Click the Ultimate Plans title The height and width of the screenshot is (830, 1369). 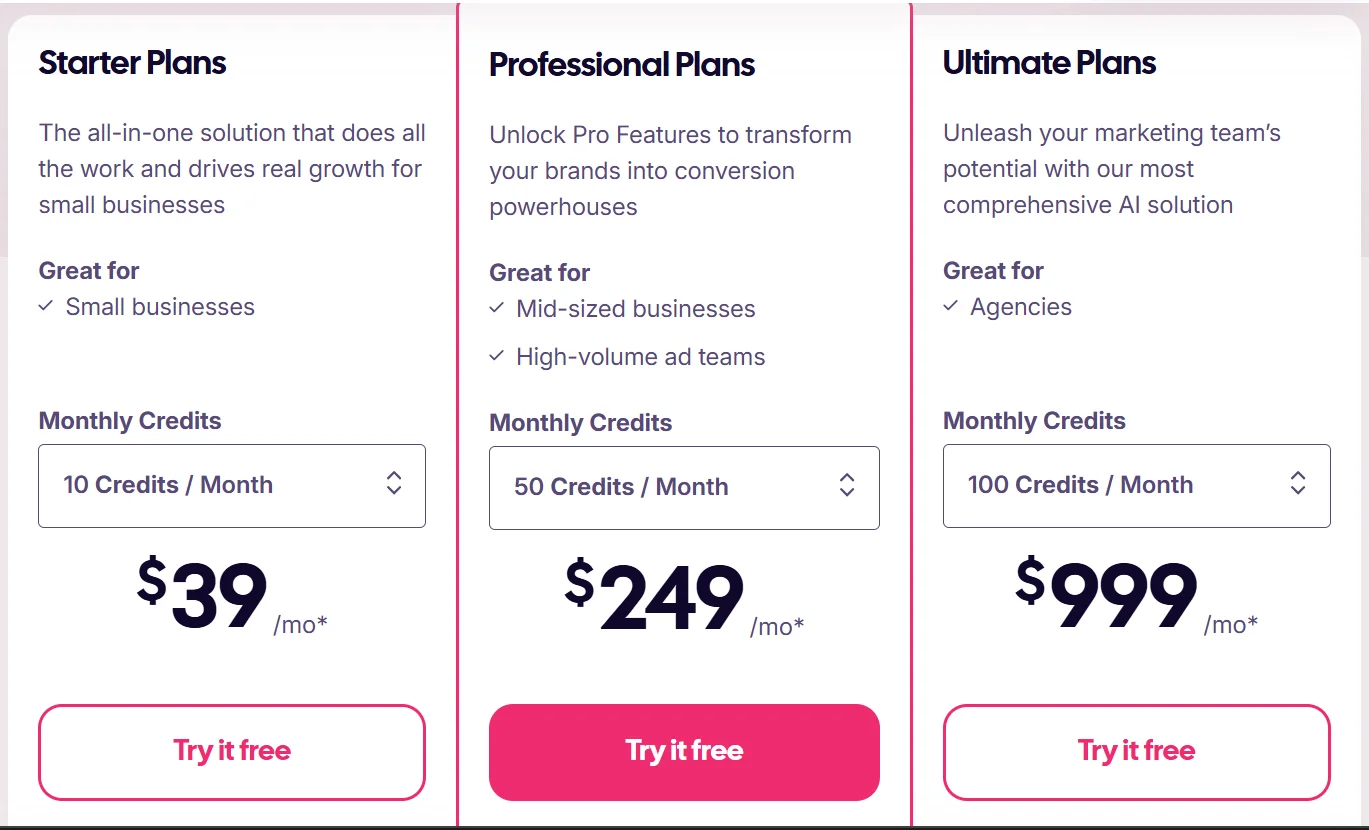(x=1049, y=63)
